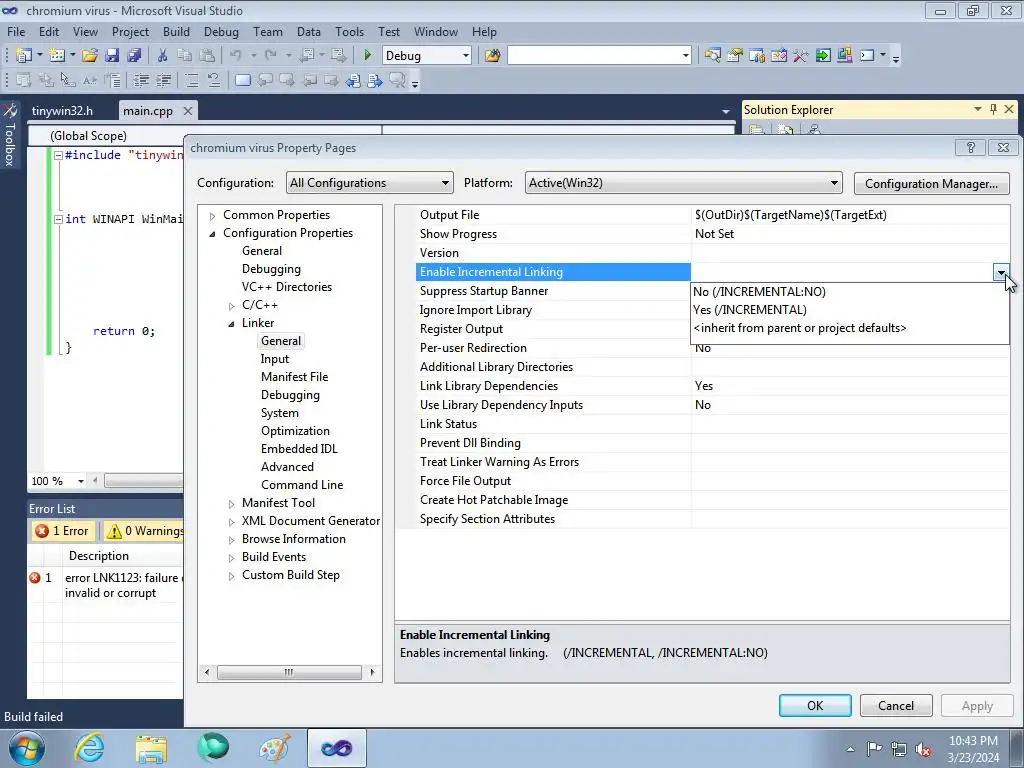
Task: Click the Redo arrow icon
Action: tap(270, 56)
